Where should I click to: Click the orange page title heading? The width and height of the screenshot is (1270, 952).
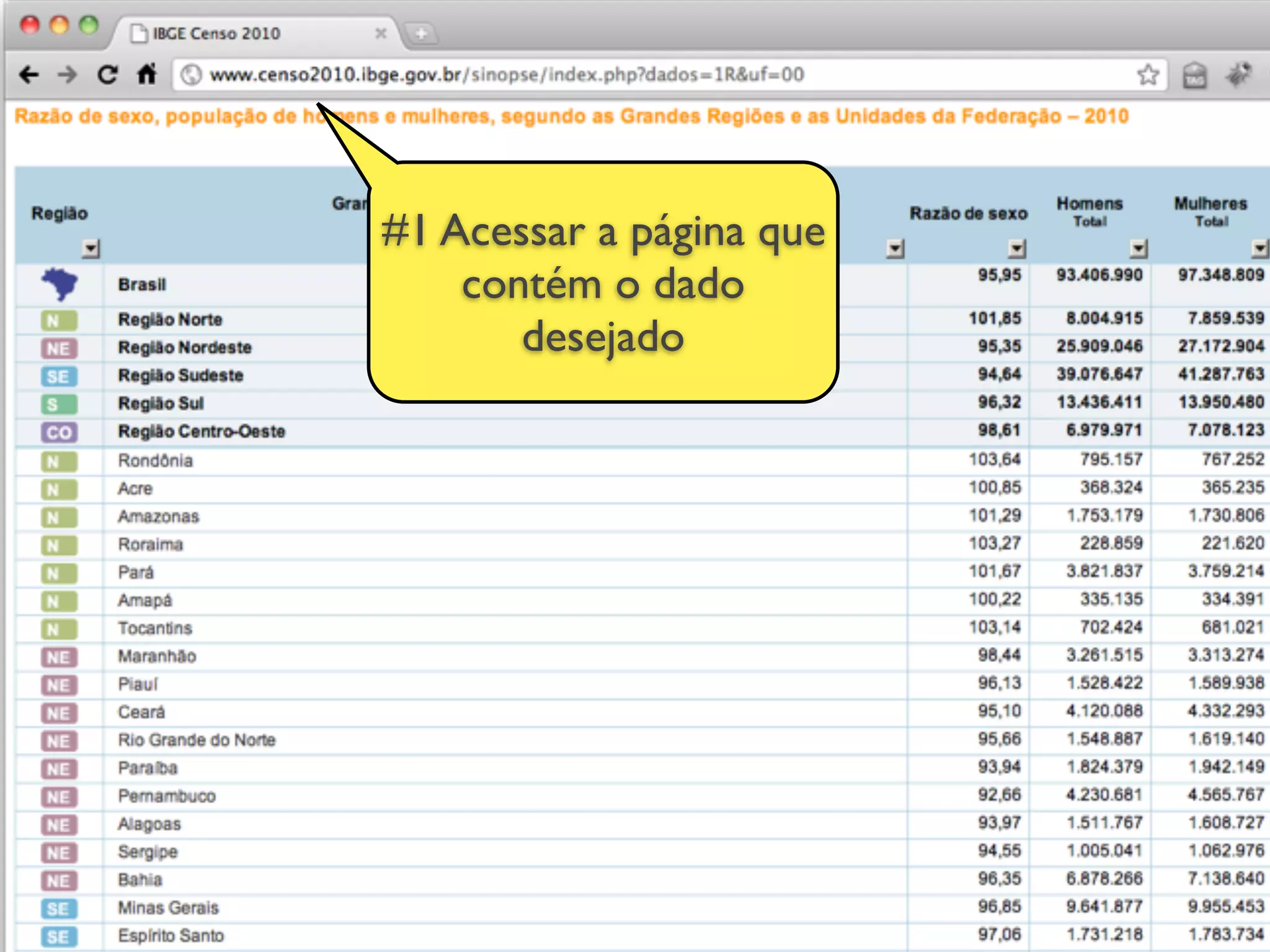[571, 117]
